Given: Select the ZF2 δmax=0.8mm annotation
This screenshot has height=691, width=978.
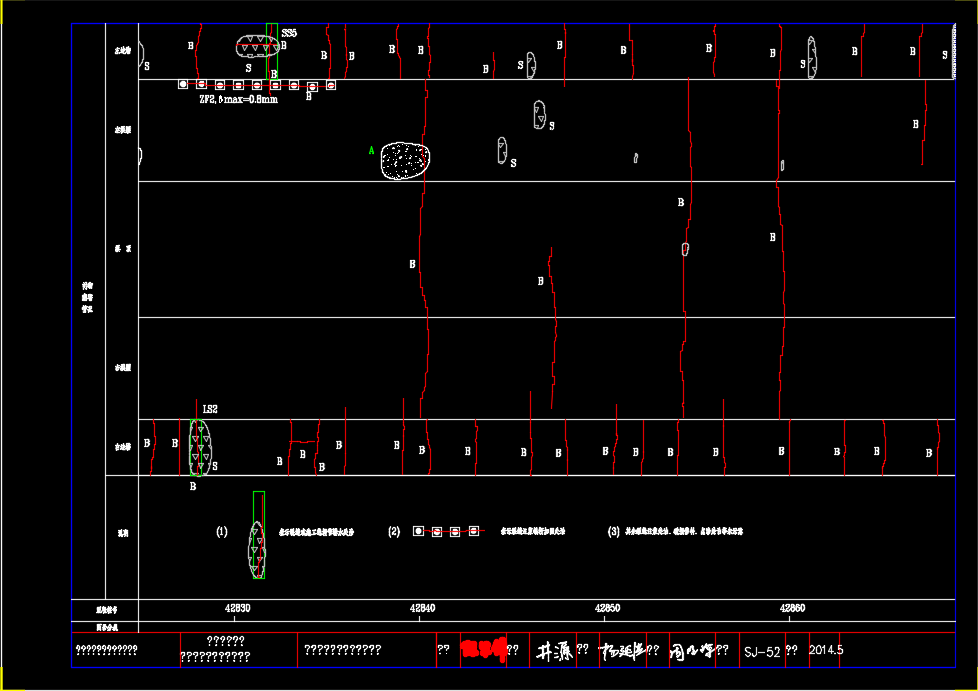Looking at the screenshot, I should (x=238, y=99).
